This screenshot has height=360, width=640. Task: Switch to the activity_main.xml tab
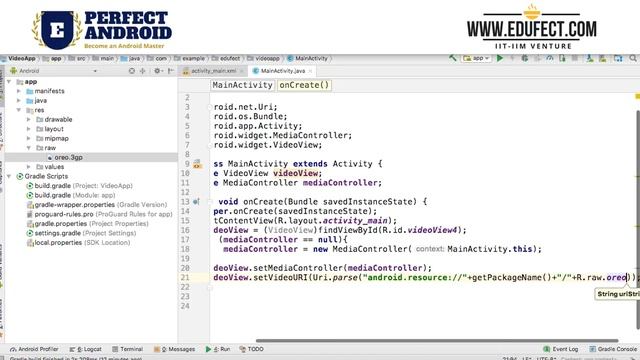213,71
